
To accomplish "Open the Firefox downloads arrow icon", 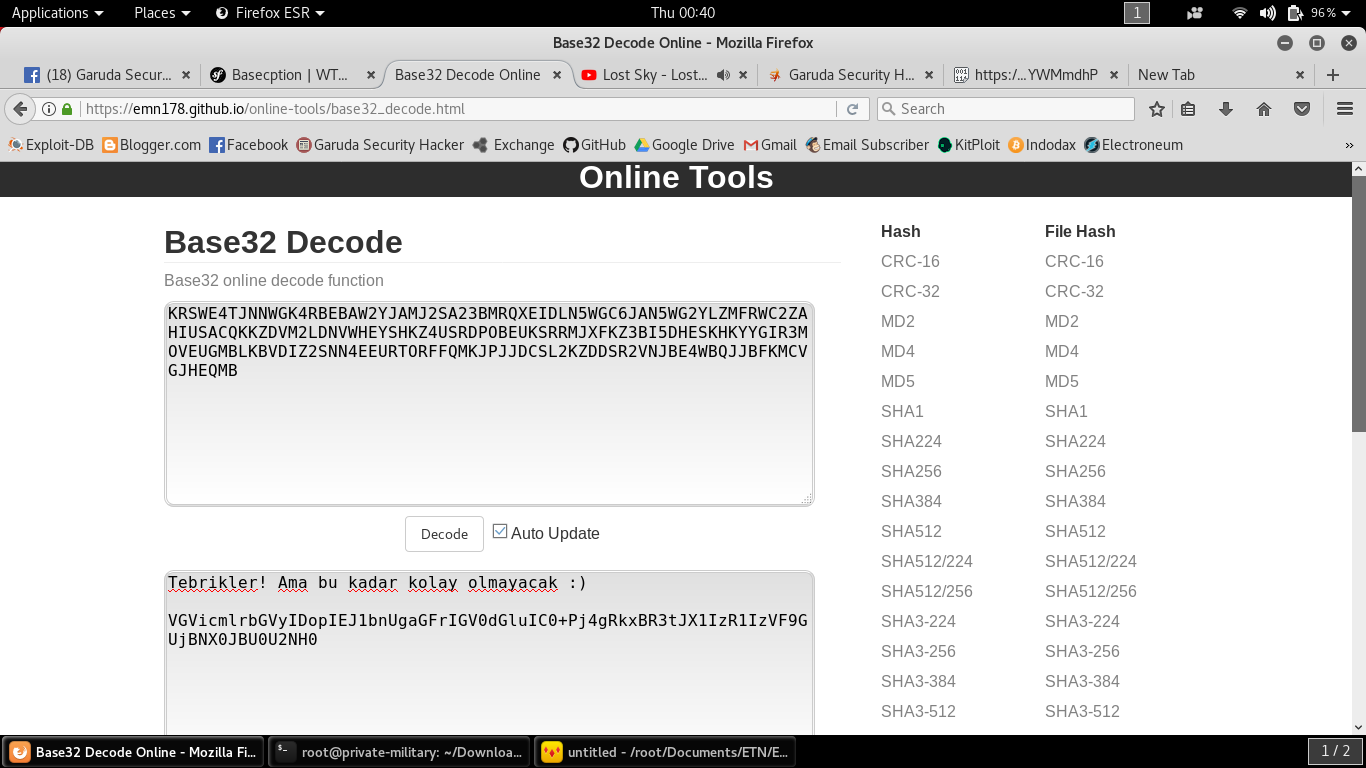I will [1226, 109].
